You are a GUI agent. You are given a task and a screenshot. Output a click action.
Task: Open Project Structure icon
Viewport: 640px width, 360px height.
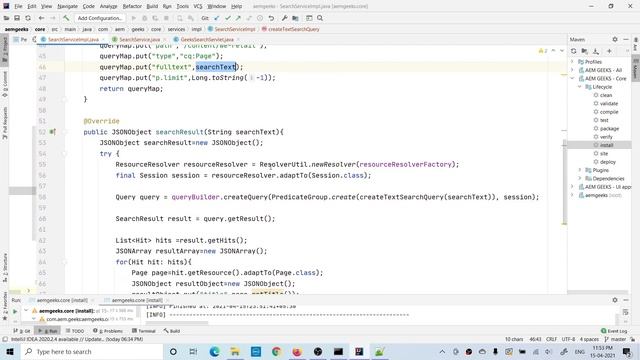tap(295, 18)
